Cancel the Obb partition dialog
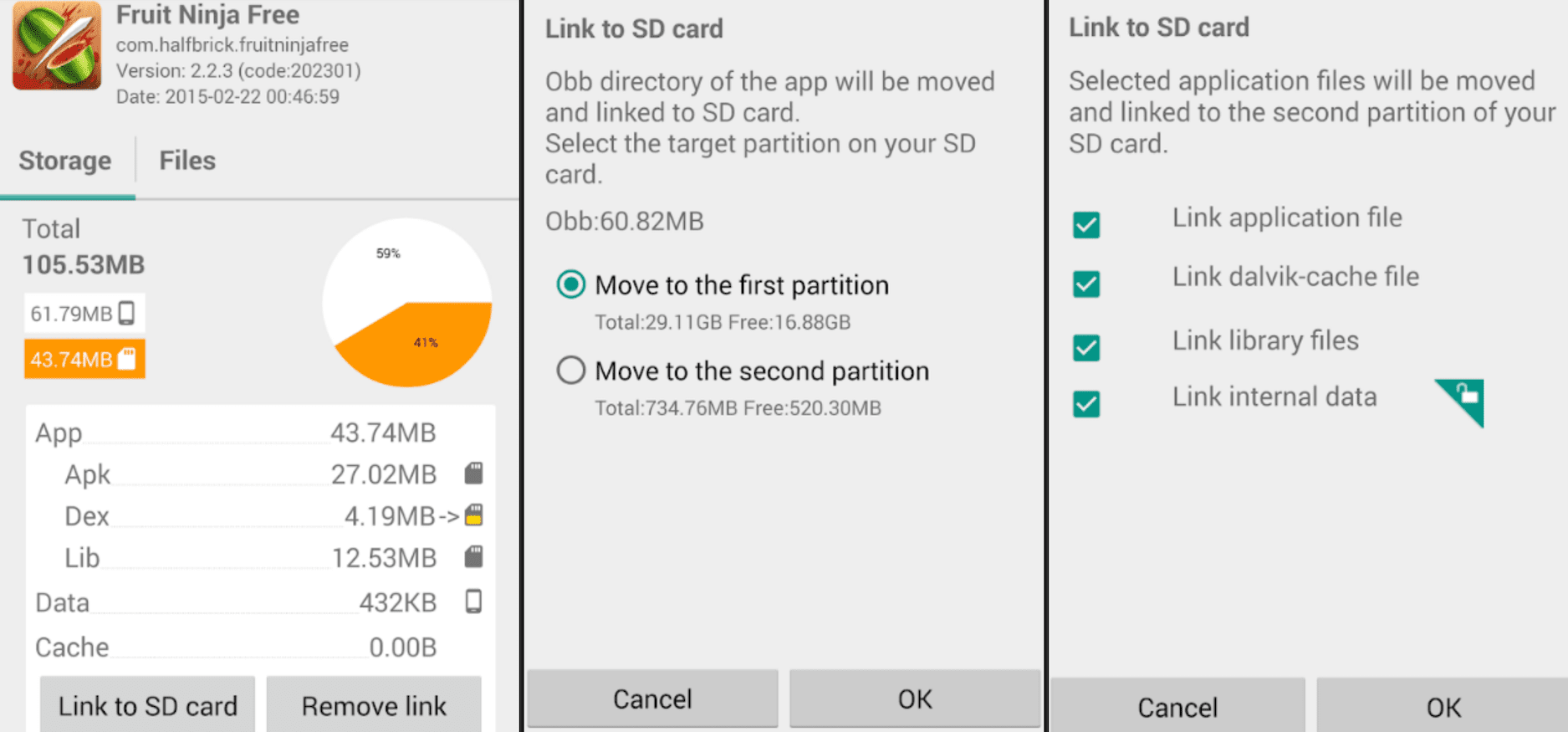The height and width of the screenshot is (732, 1568). (x=652, y=699)
